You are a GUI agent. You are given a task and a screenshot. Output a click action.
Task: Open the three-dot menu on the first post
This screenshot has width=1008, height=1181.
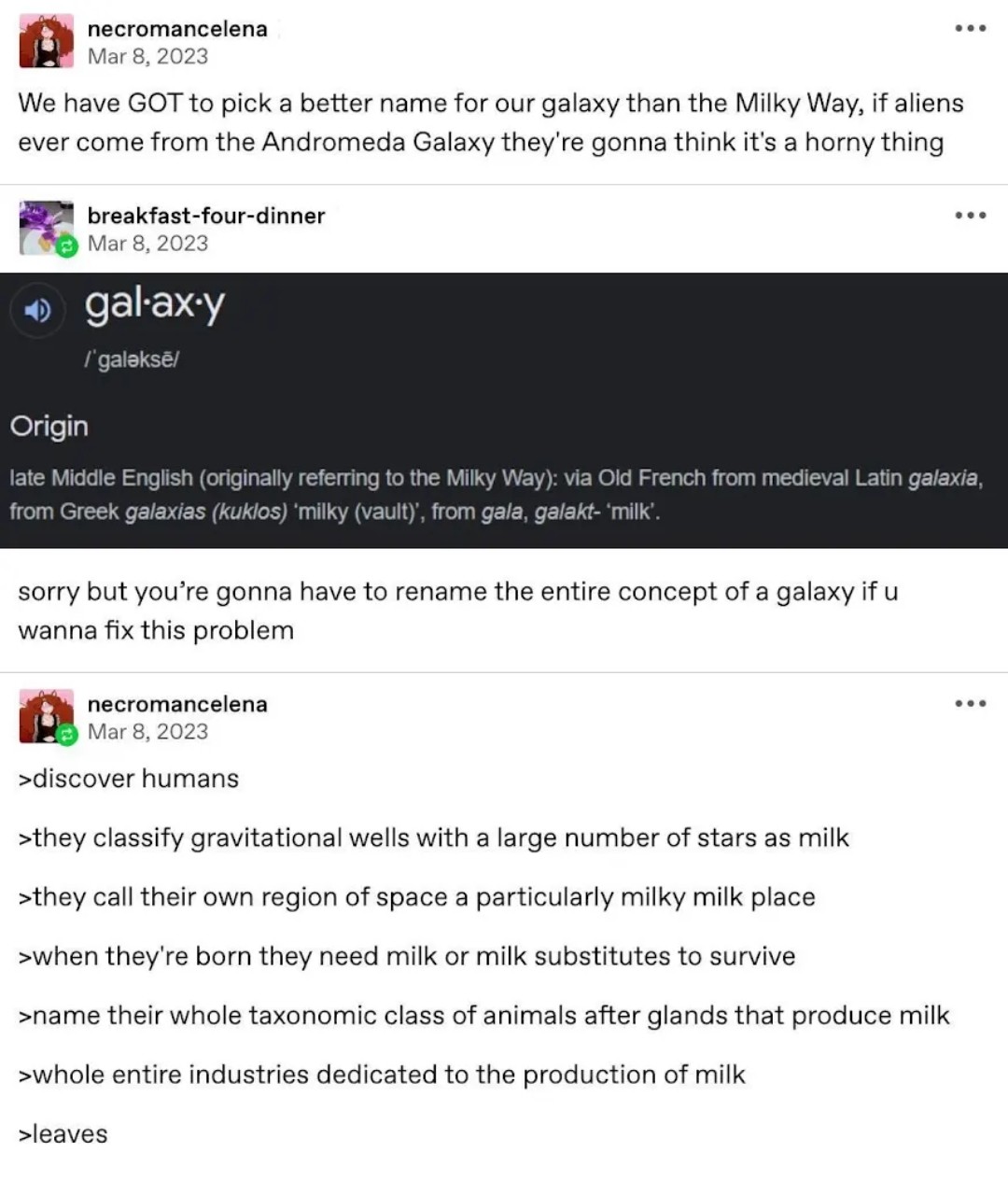click(x=970, y=29)
